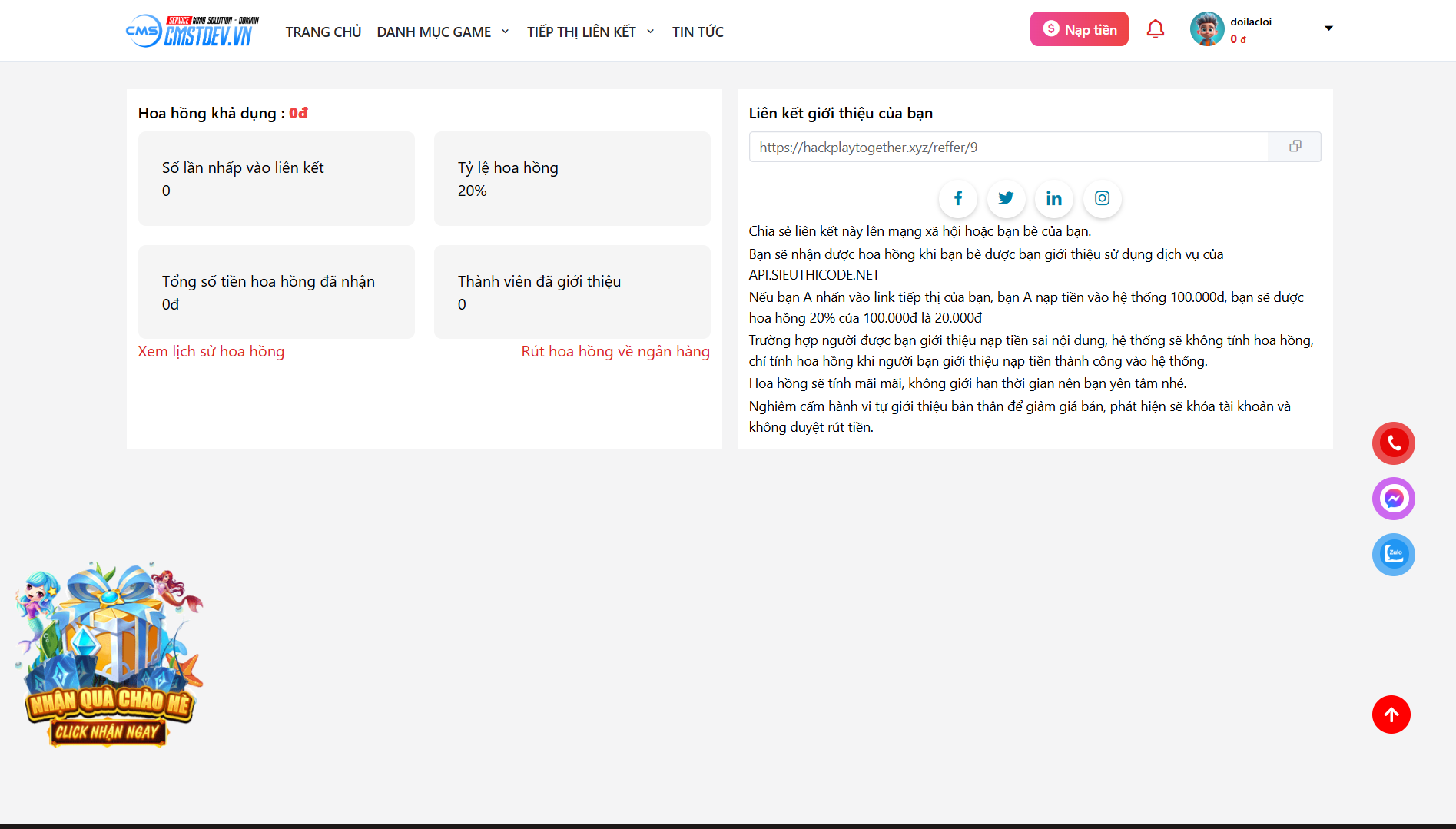Open the doilacloi account dropdown arrow
1456x829 pixels.
pos(1328,28)
